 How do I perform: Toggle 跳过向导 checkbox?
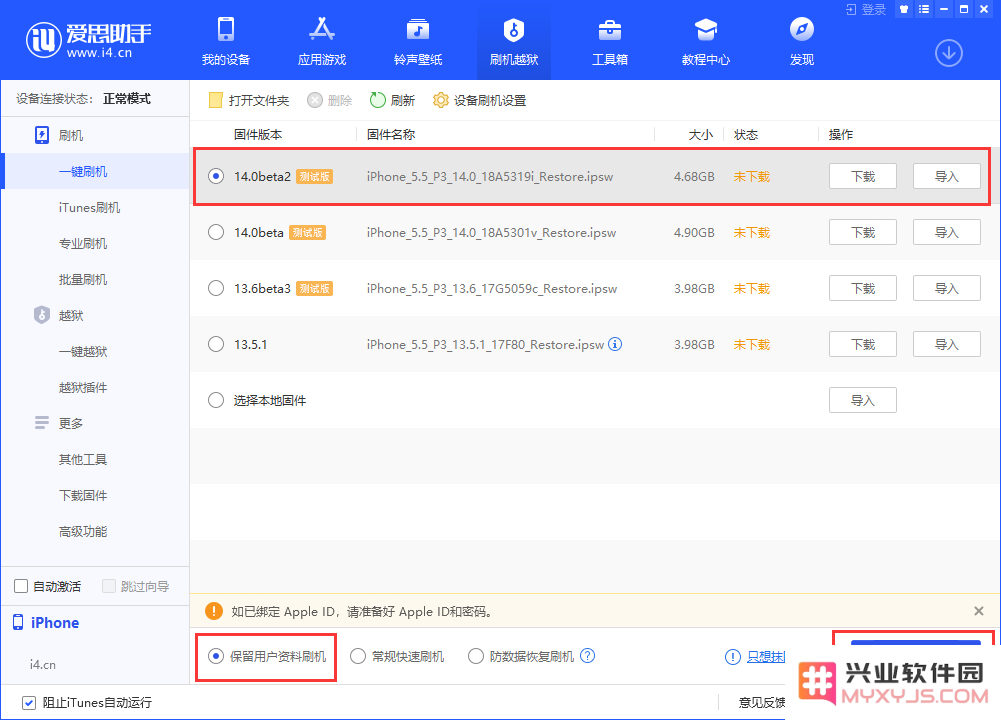(x=109, y=586)
